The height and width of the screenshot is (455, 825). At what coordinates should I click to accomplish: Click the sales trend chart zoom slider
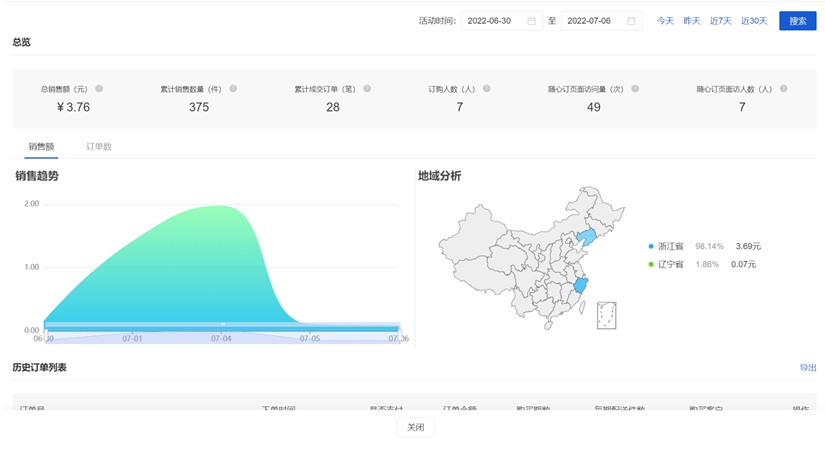pos(221,327)
